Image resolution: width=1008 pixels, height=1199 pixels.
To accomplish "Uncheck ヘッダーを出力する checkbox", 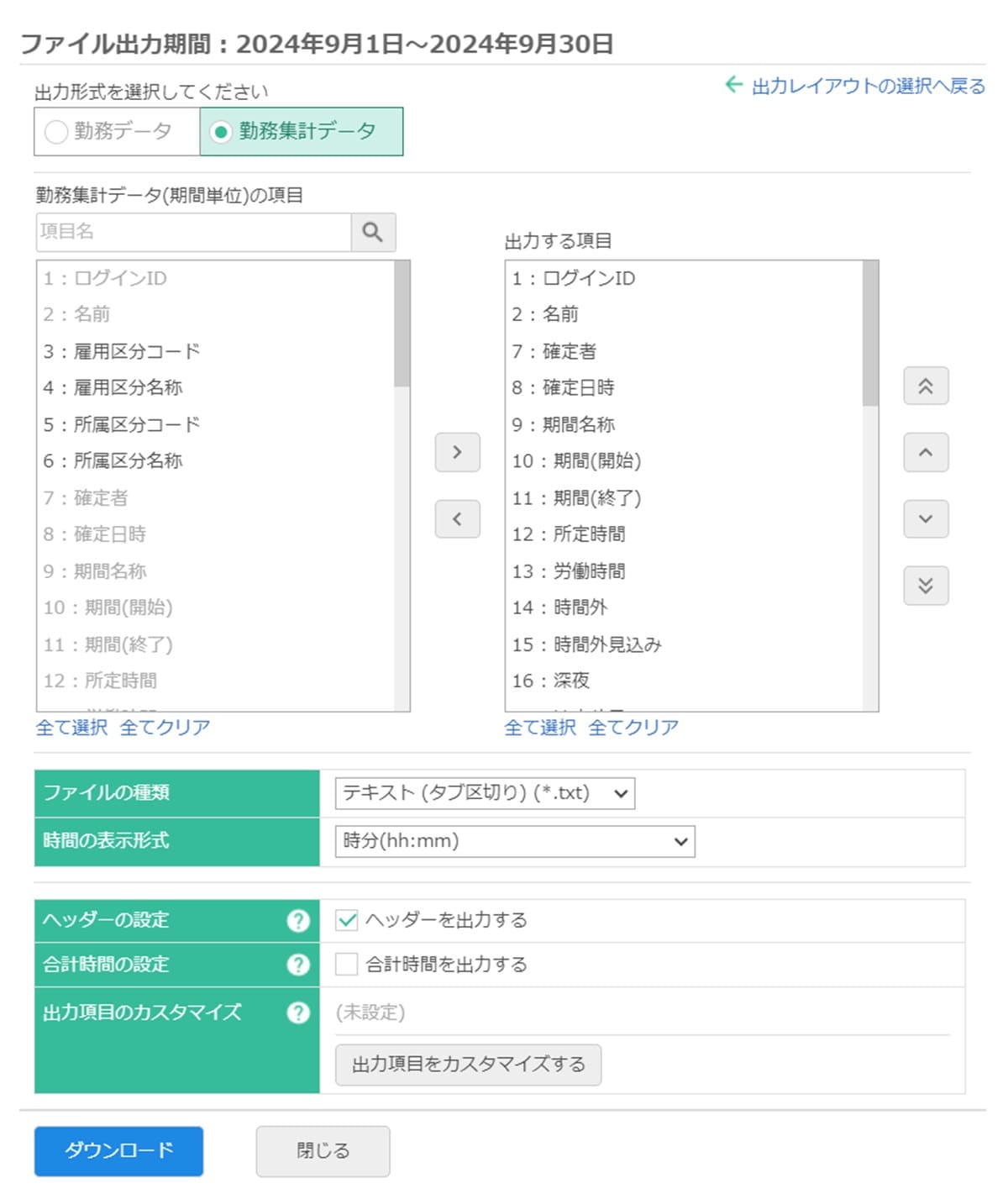I will pyautogui.click(x=347, y=920).
